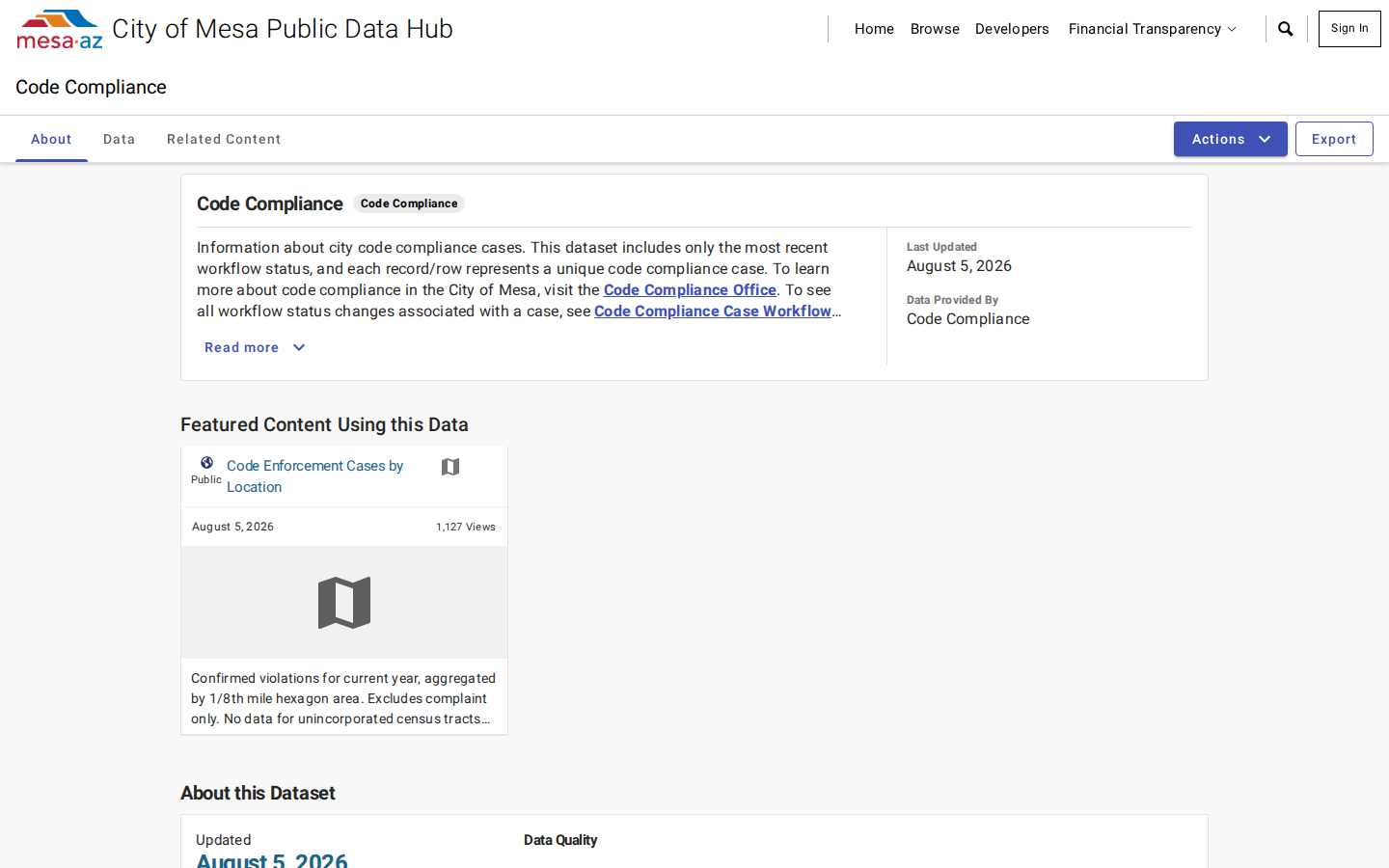The image size is (1389, 868).
Task: Click the Data Provided By Code Compliance value
Action: 967,319
